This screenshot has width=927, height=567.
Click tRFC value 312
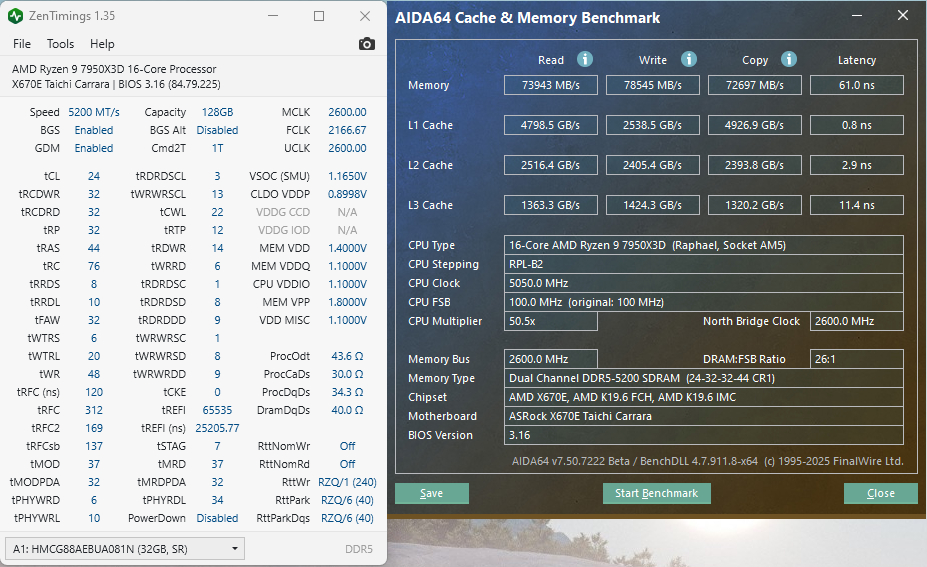pyautogui.click(x=94, y=410)
